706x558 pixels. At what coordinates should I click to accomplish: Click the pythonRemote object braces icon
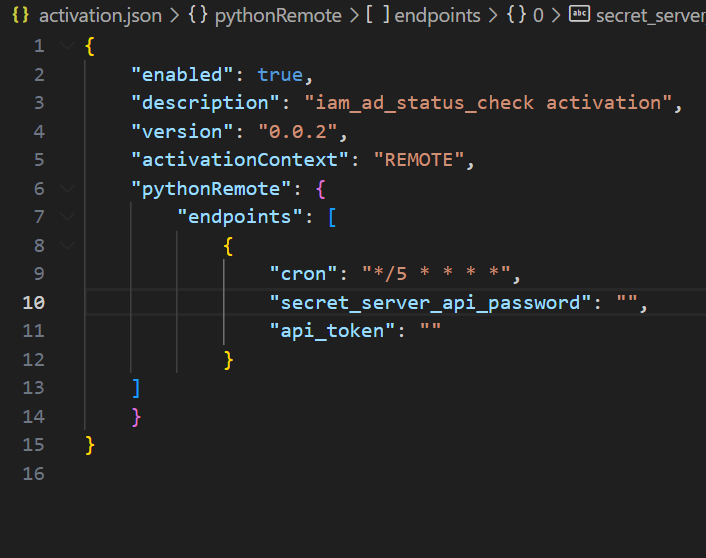point(196,15)
